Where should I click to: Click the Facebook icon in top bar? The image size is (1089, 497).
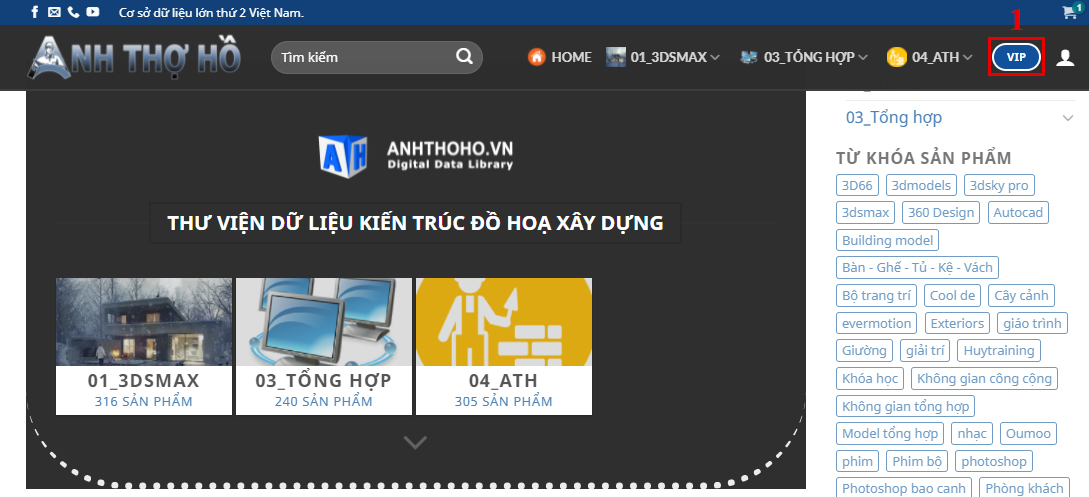(x=35, y=12)
